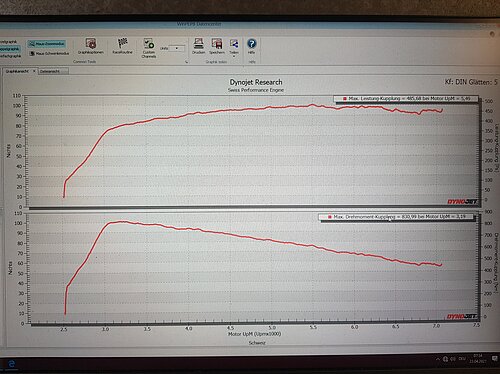Save the graph using Speichern
This screenshot has height=374, width=500.
[x=217, y=46]
